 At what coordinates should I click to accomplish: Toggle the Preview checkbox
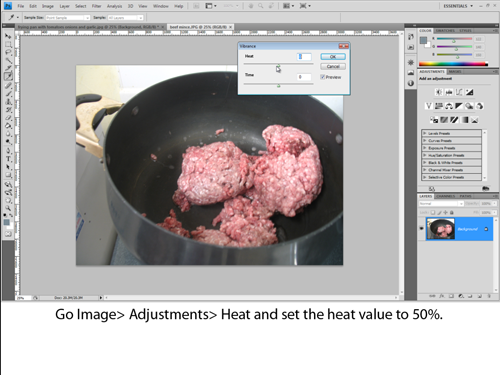click(x=322, y=77)
